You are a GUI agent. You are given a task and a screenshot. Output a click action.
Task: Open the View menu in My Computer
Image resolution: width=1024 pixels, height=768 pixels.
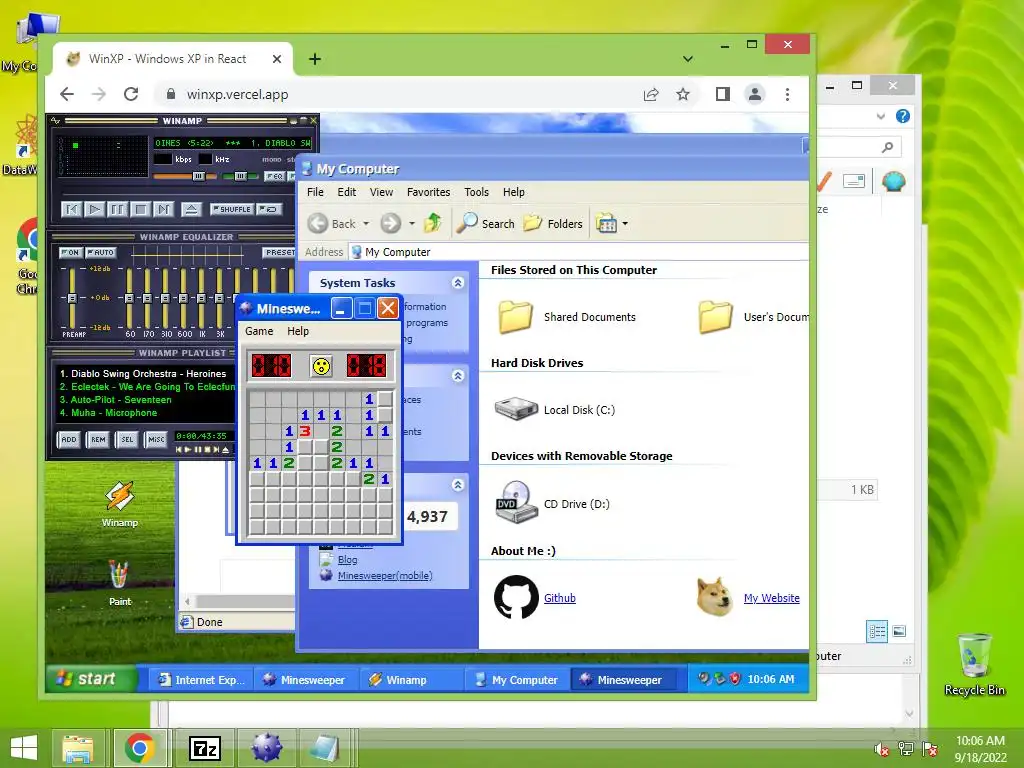pyautogui.click(x=381, y=192)
